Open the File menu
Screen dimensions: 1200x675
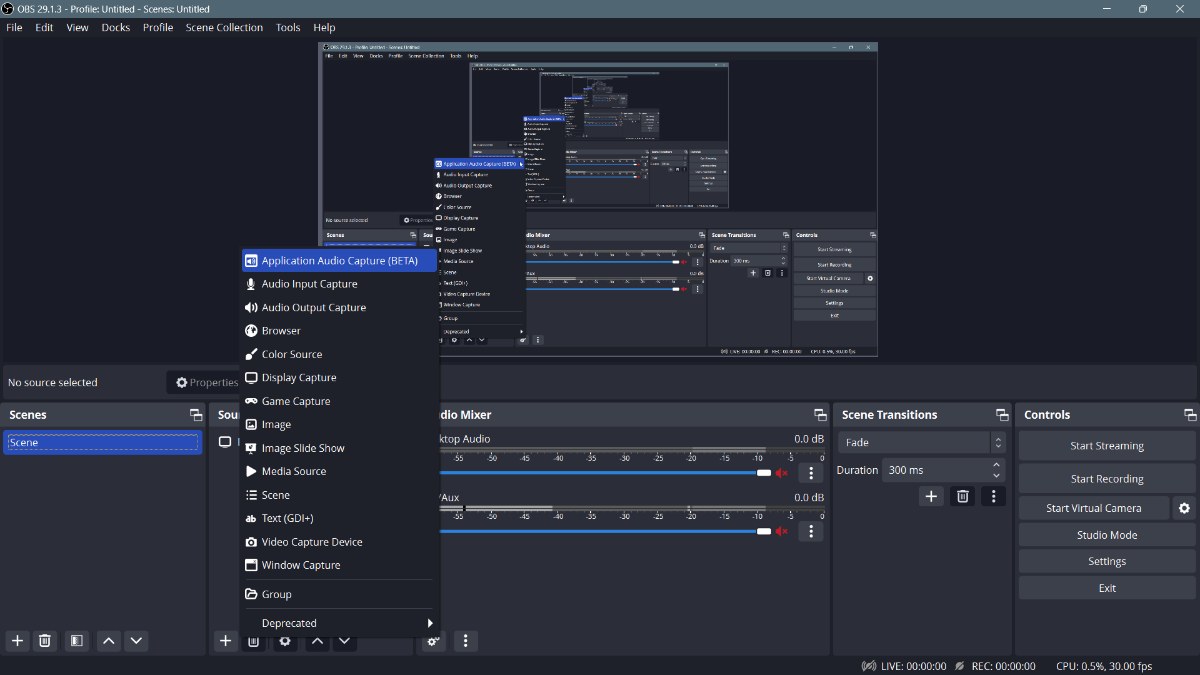pyautogui.click(x=14, y=28)
